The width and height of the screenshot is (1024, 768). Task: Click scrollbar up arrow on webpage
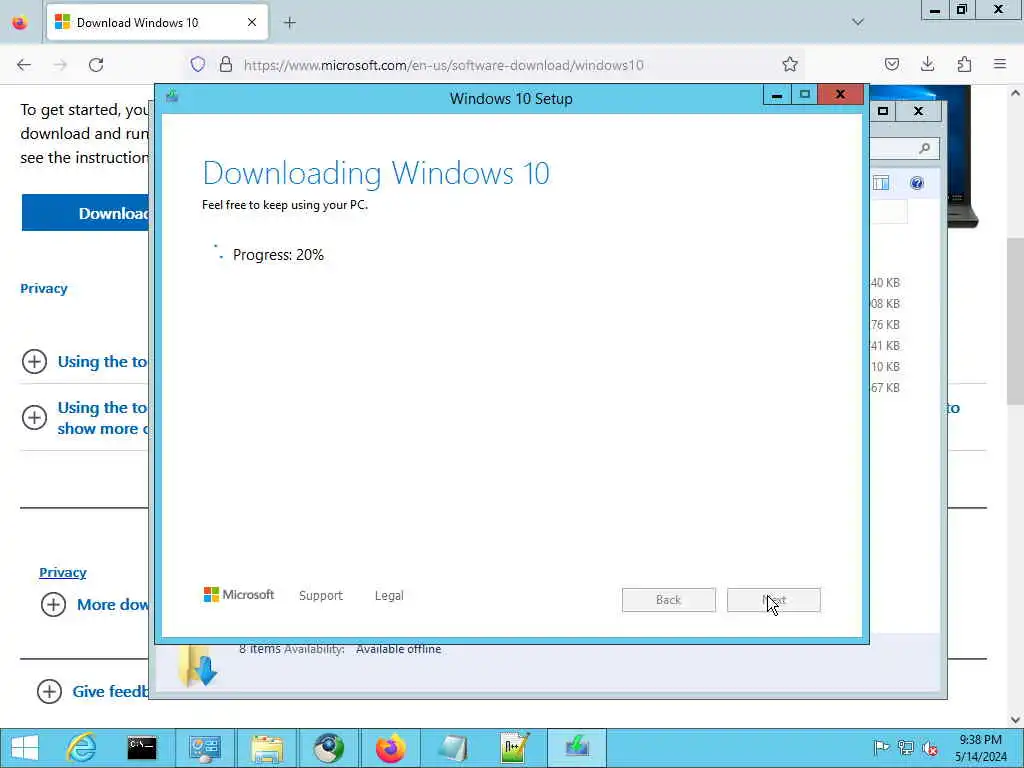click(x=1015, y=93)
